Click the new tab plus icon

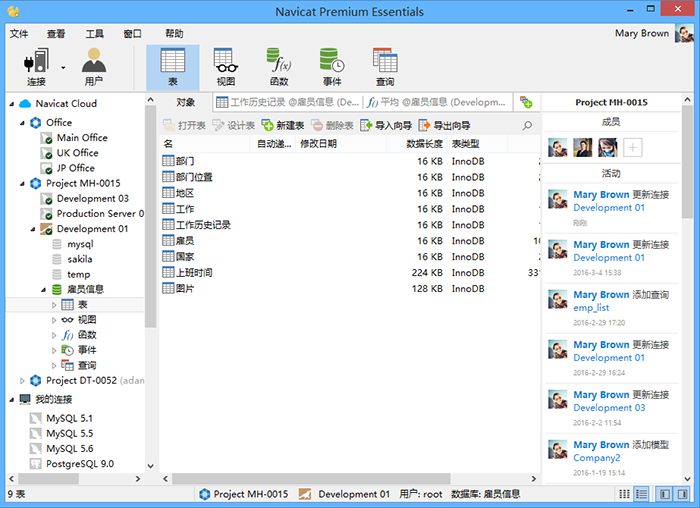pyautogui.click(x=526, y=102)
